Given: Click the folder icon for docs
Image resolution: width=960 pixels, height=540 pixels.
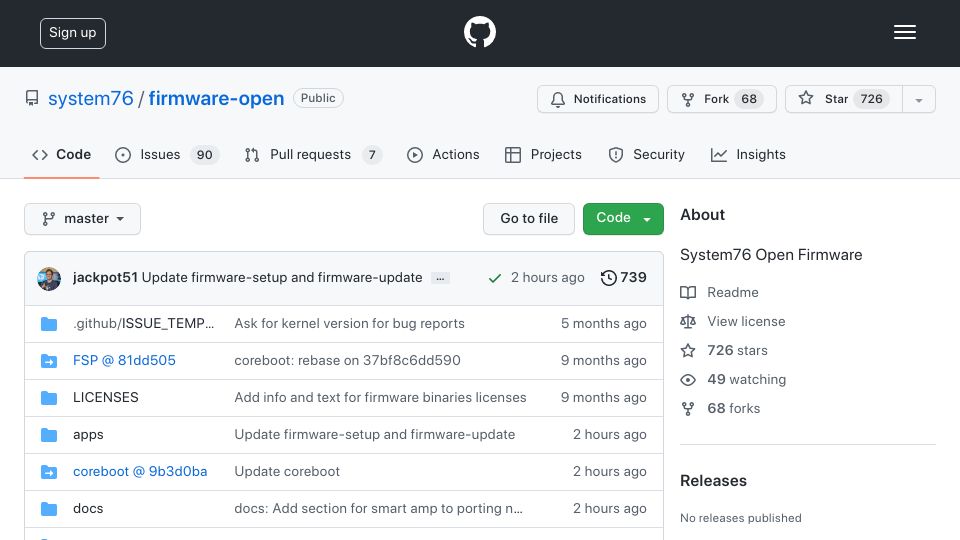Looking at the screenshot, I should pos(49,509).
